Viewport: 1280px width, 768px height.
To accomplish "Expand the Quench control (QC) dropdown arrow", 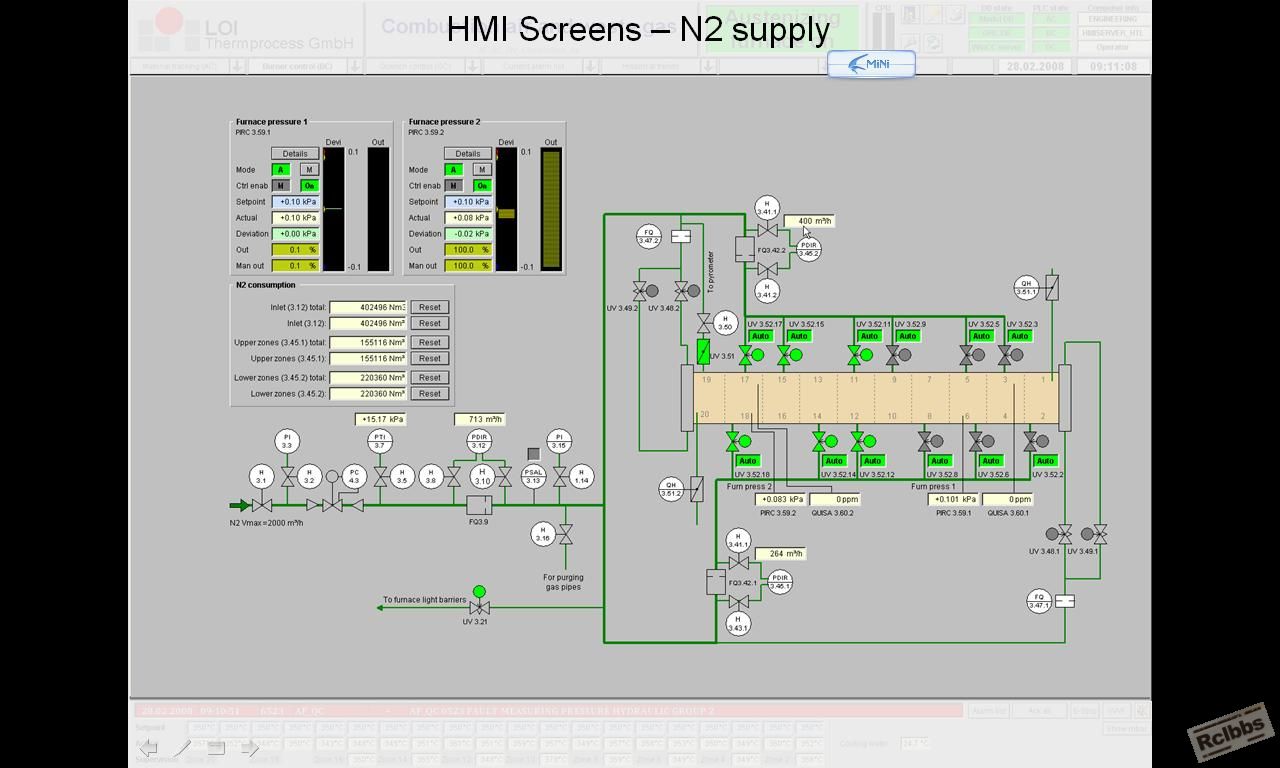I will 471,66.
